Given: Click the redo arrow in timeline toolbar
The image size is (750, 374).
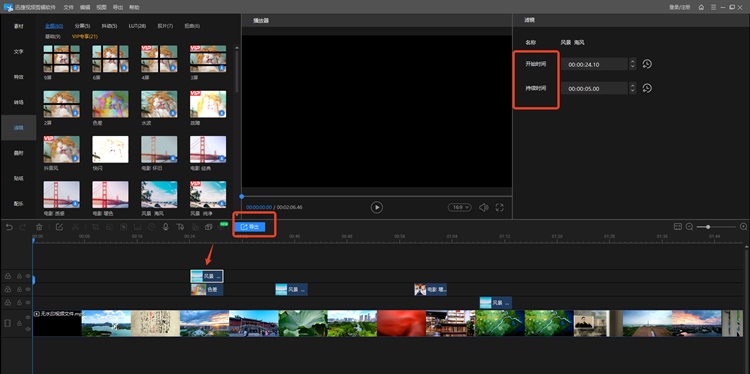Looking at the screenshot, I should [x=22, y=227].
